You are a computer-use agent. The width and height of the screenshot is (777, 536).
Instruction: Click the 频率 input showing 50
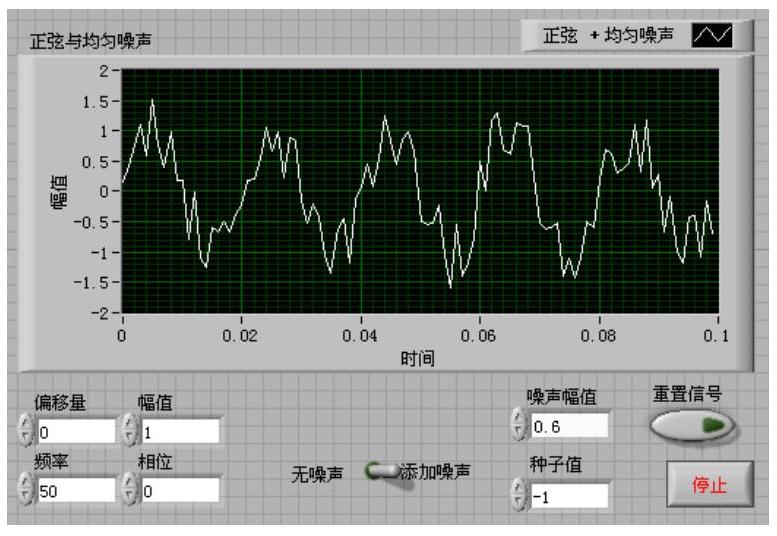pyautogui.click(x=76, y=490)
